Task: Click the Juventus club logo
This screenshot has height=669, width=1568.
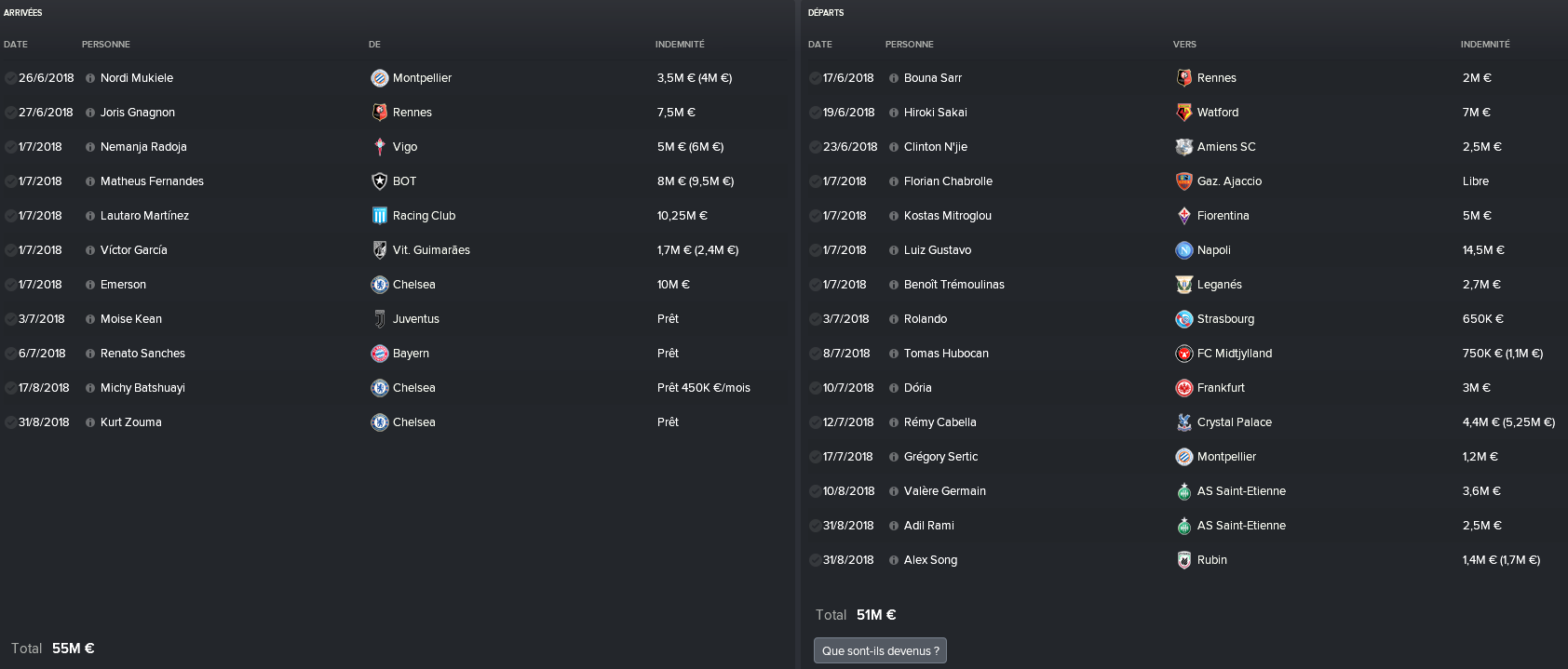Action: pyautogui.click(x=379, y=319)
